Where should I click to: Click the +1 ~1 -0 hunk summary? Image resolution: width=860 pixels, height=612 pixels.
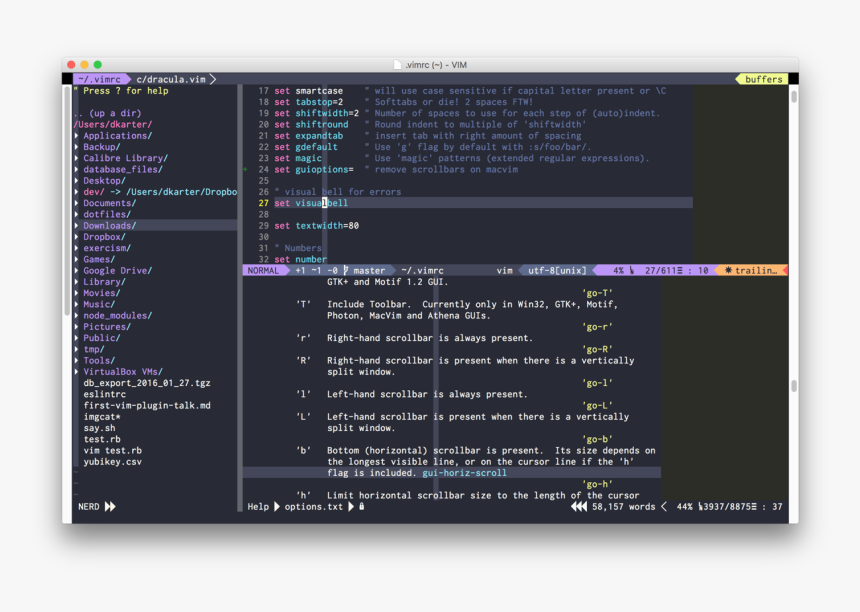click(x=316, y=270)
